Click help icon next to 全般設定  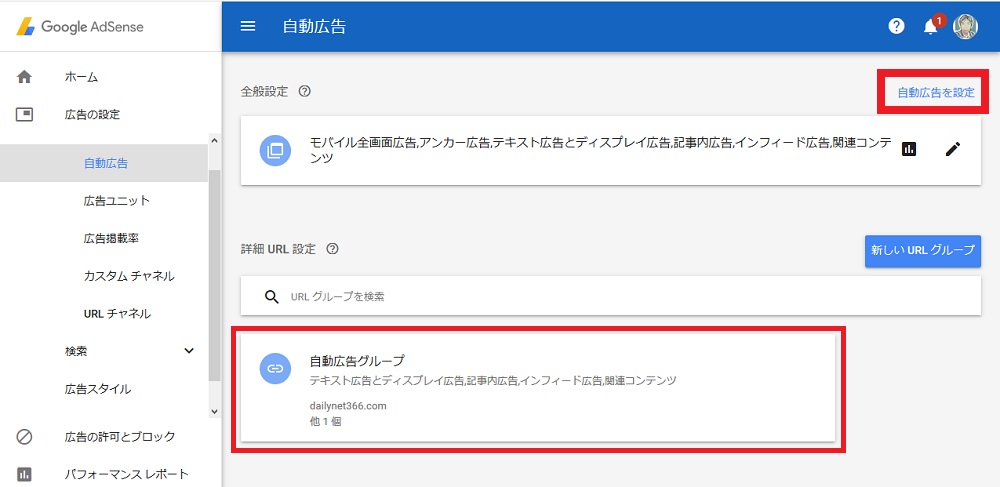pos(305,91)
